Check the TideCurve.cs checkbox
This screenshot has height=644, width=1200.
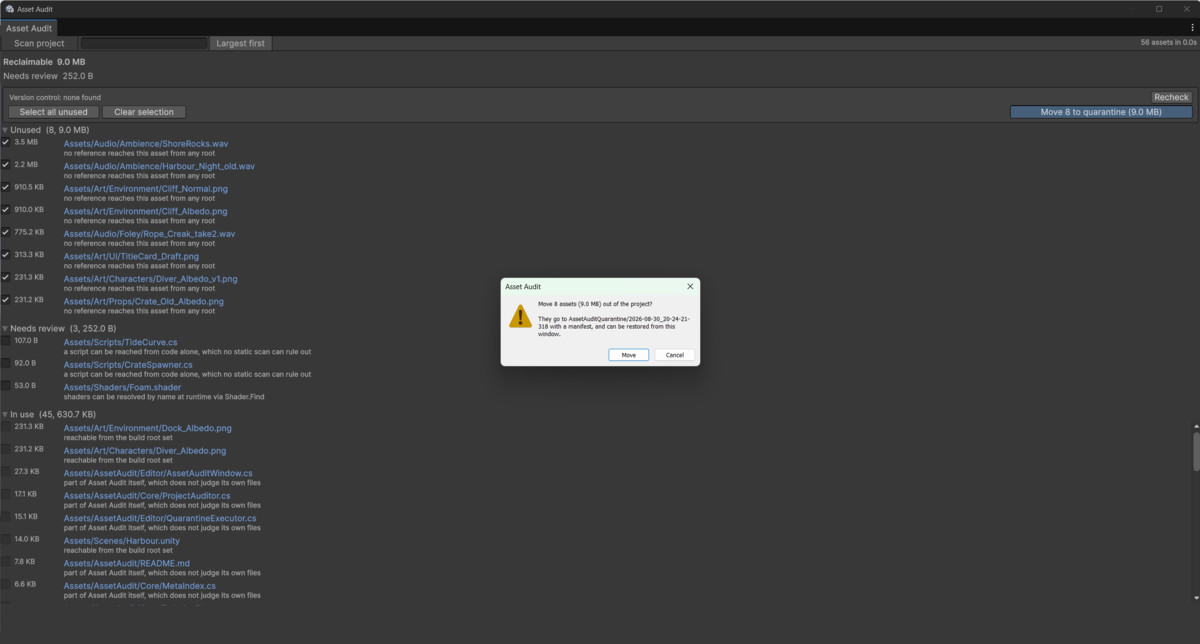click(x=6, y=341)
